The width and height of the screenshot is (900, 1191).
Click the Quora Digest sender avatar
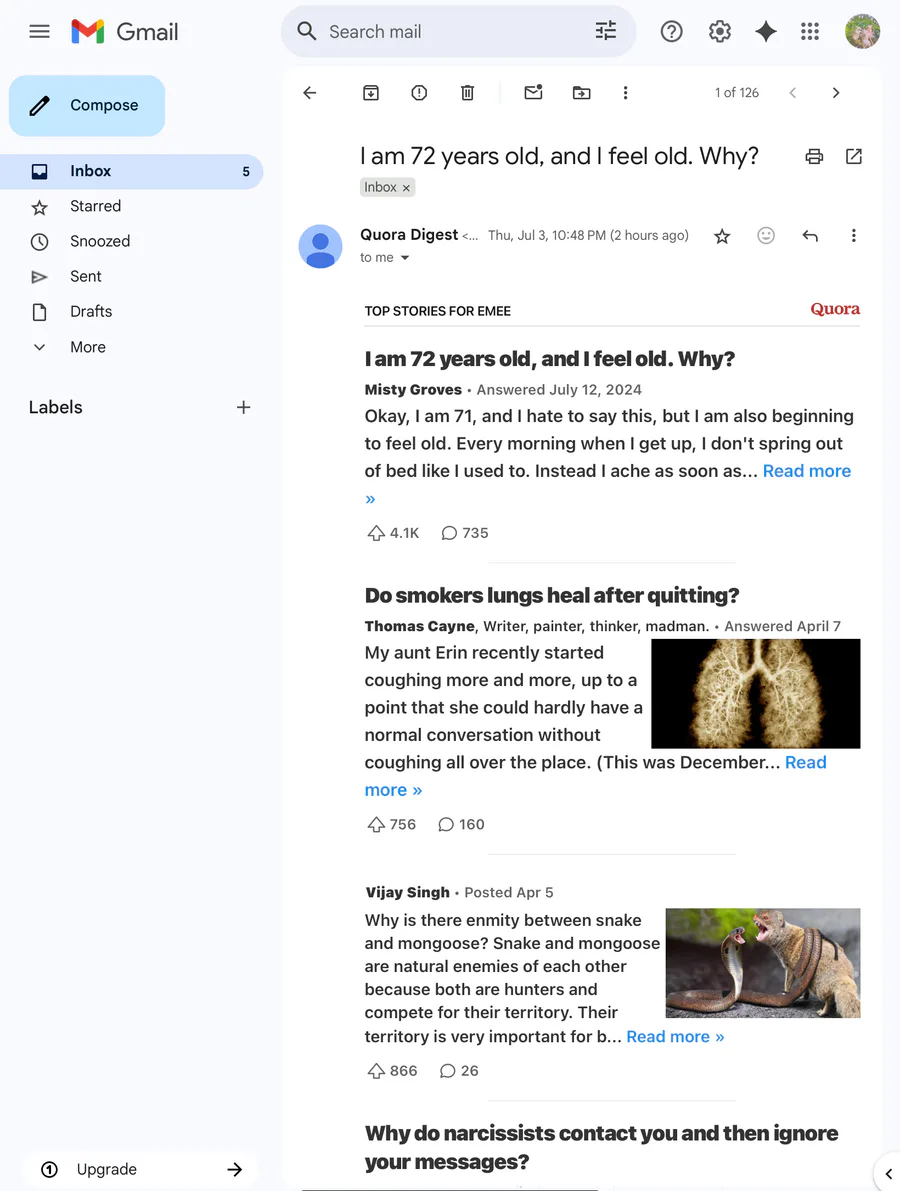[x=321, y=246]
